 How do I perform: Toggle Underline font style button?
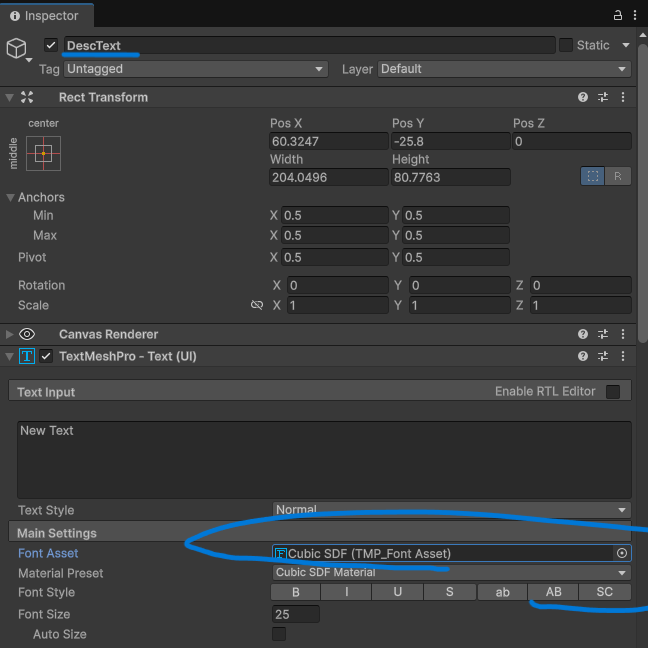[x=398, y=592]
